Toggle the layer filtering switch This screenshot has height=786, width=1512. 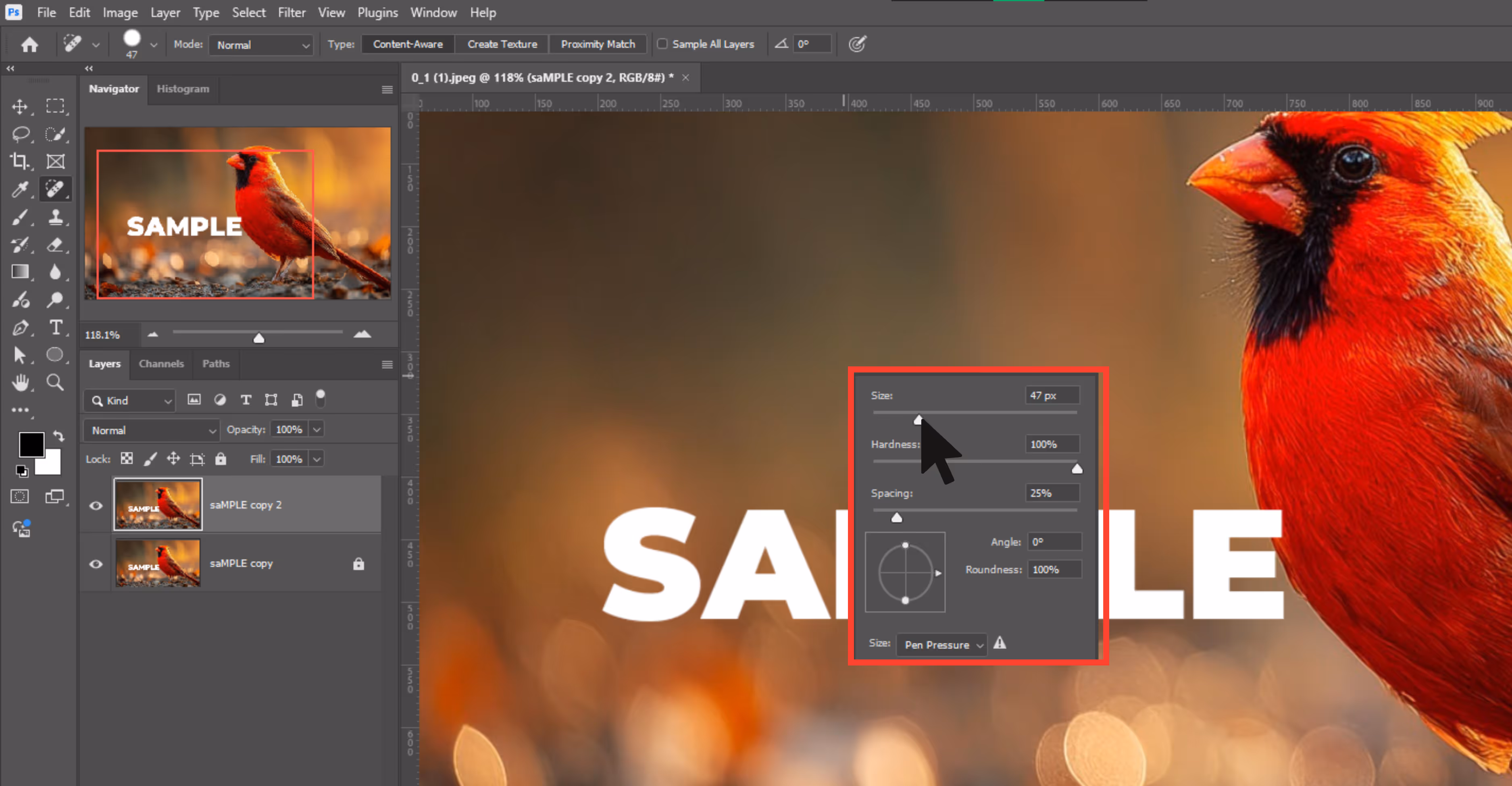pos(321,398)
